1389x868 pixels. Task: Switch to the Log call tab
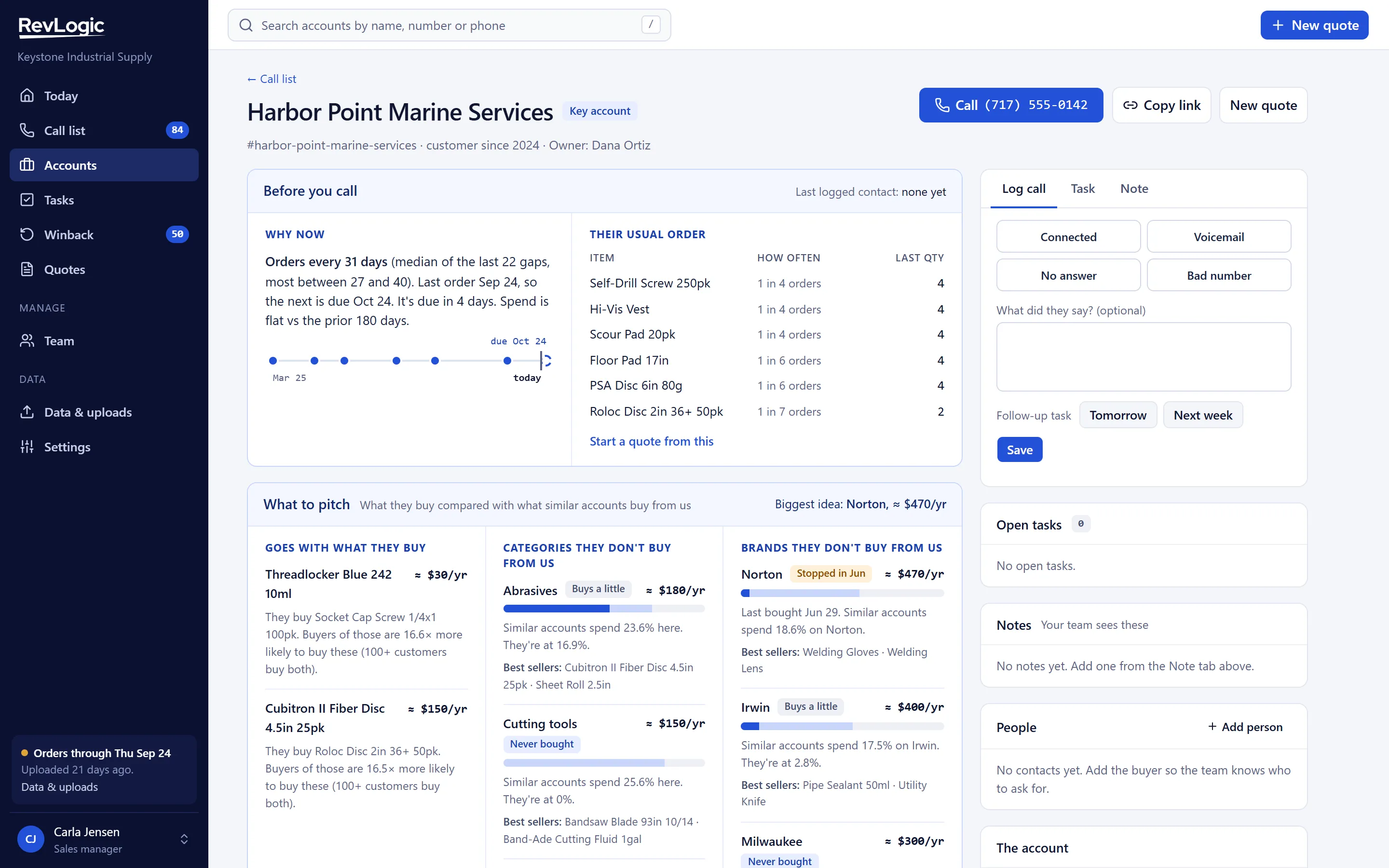tap(1023, 189)
